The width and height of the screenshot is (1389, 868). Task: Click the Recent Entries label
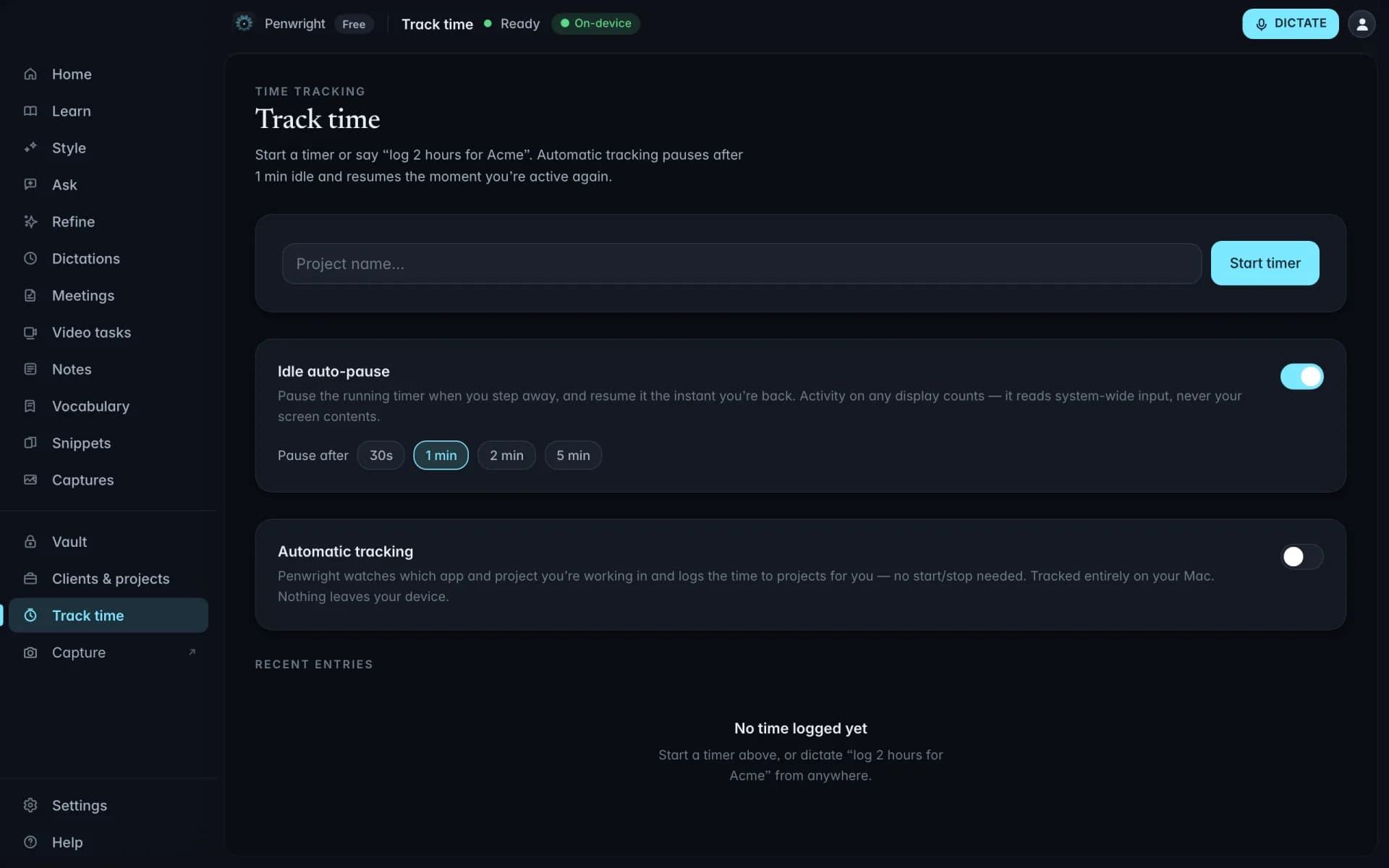click(x=314, y=664)
